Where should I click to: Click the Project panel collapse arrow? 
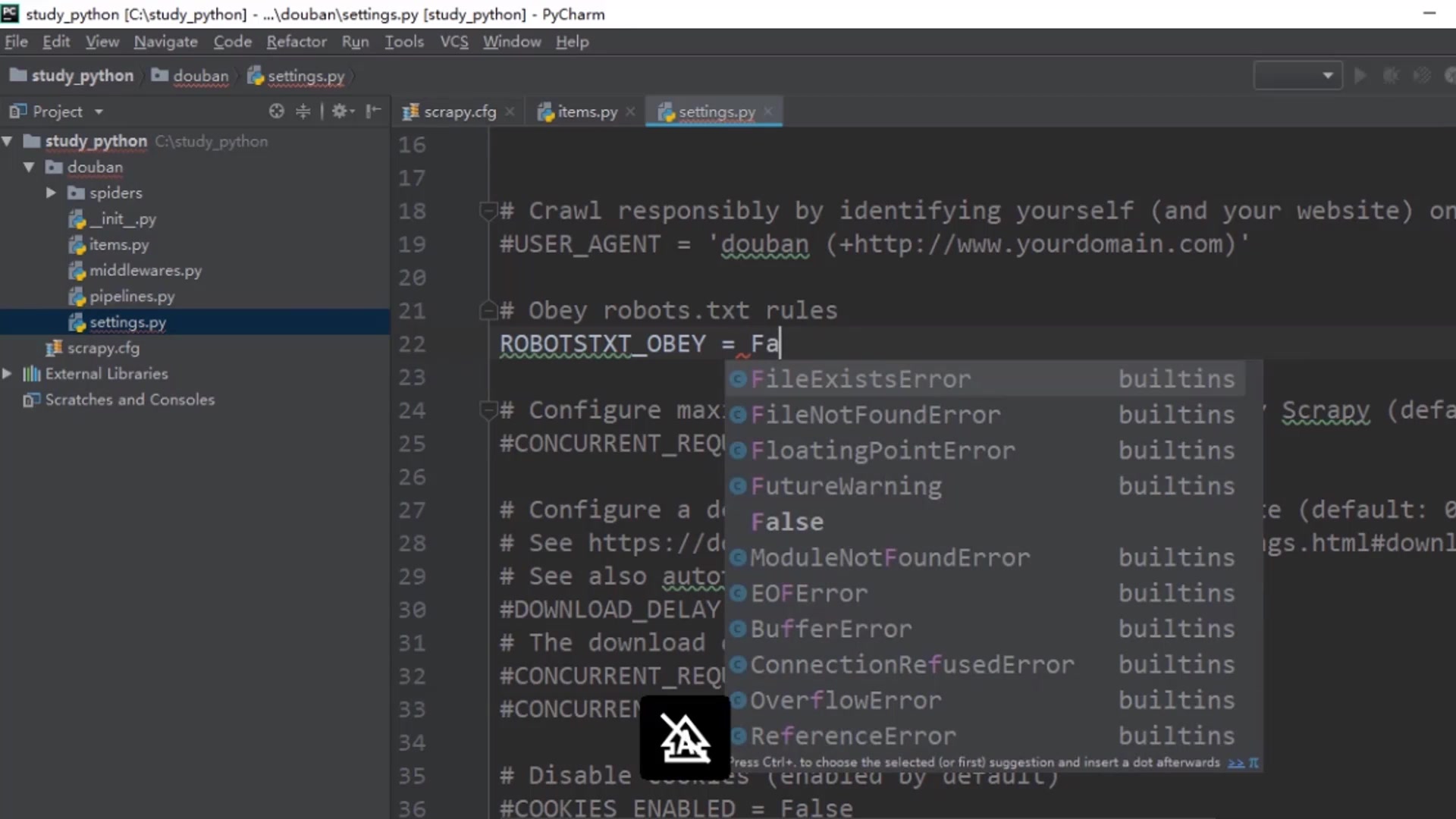tap(375, 110)
